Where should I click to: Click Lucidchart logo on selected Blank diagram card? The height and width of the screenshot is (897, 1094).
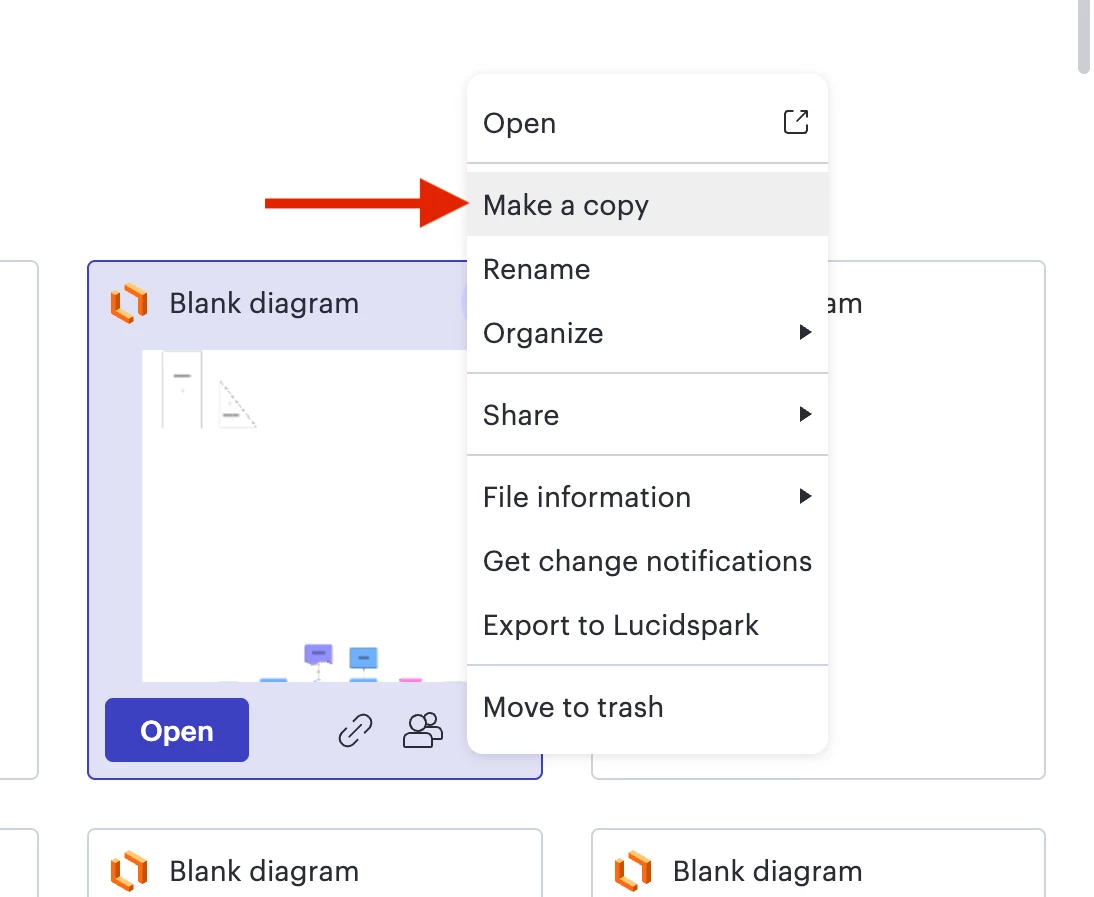129,303
